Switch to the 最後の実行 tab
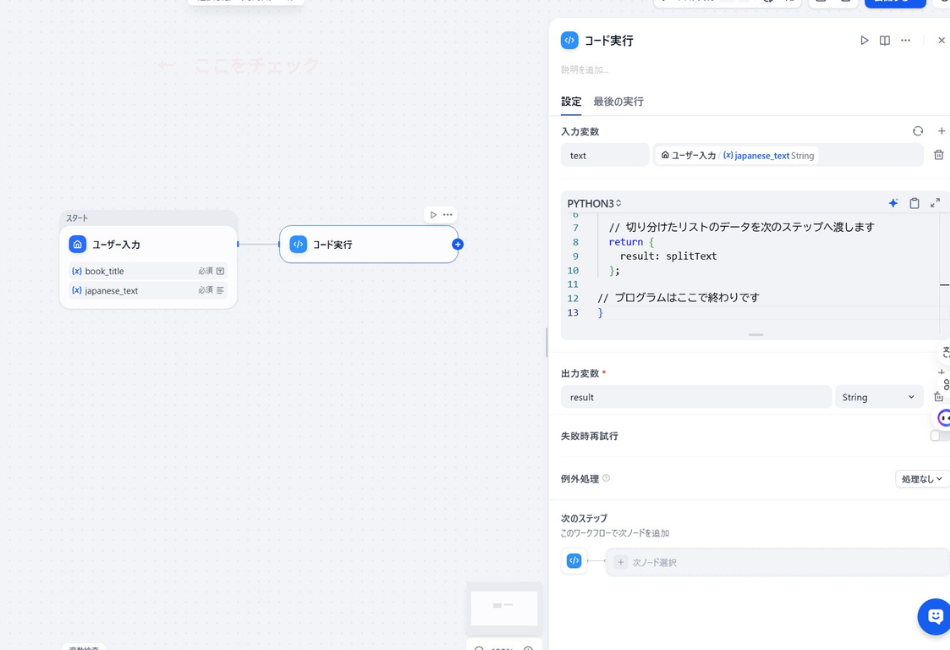The image size is (950, 650). coord(618,102)
